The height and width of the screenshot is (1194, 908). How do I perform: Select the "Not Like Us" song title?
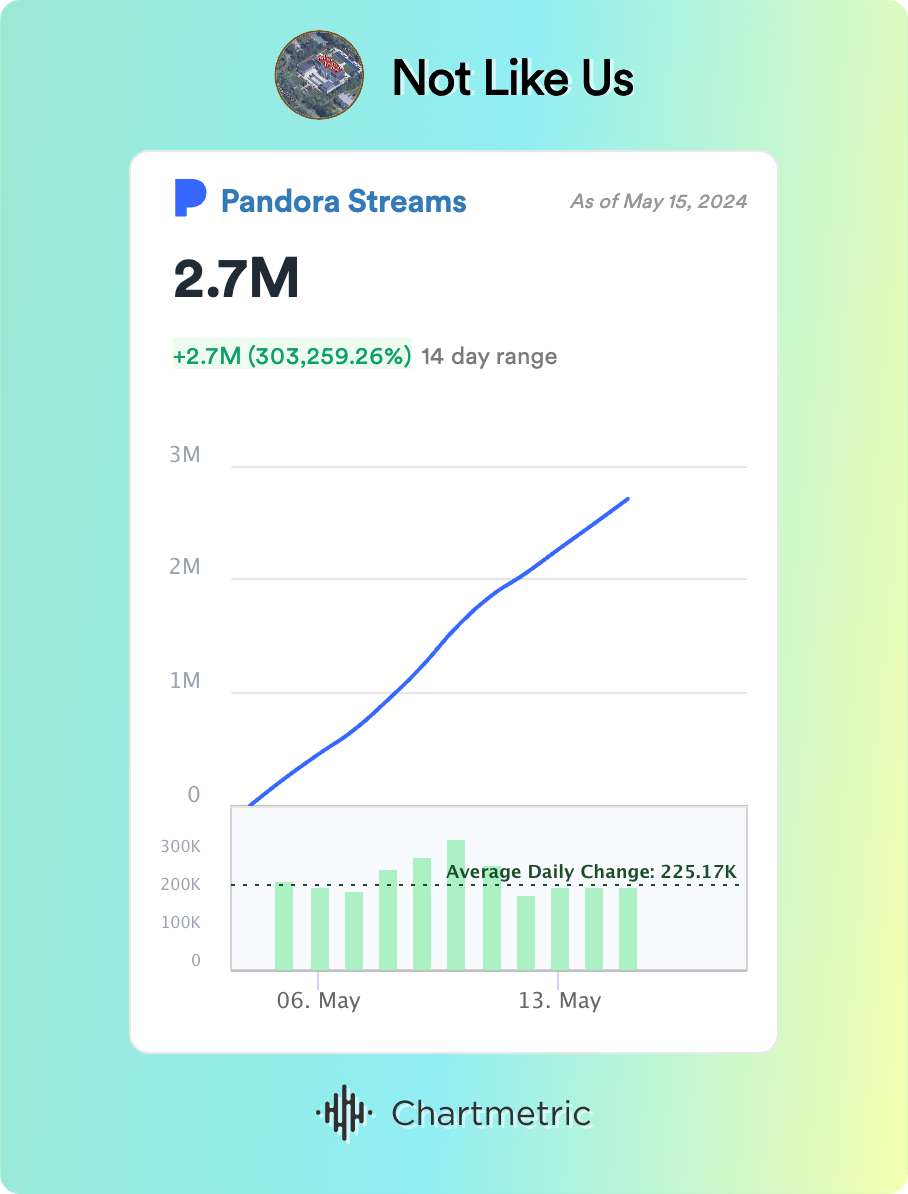pos(513,78)
